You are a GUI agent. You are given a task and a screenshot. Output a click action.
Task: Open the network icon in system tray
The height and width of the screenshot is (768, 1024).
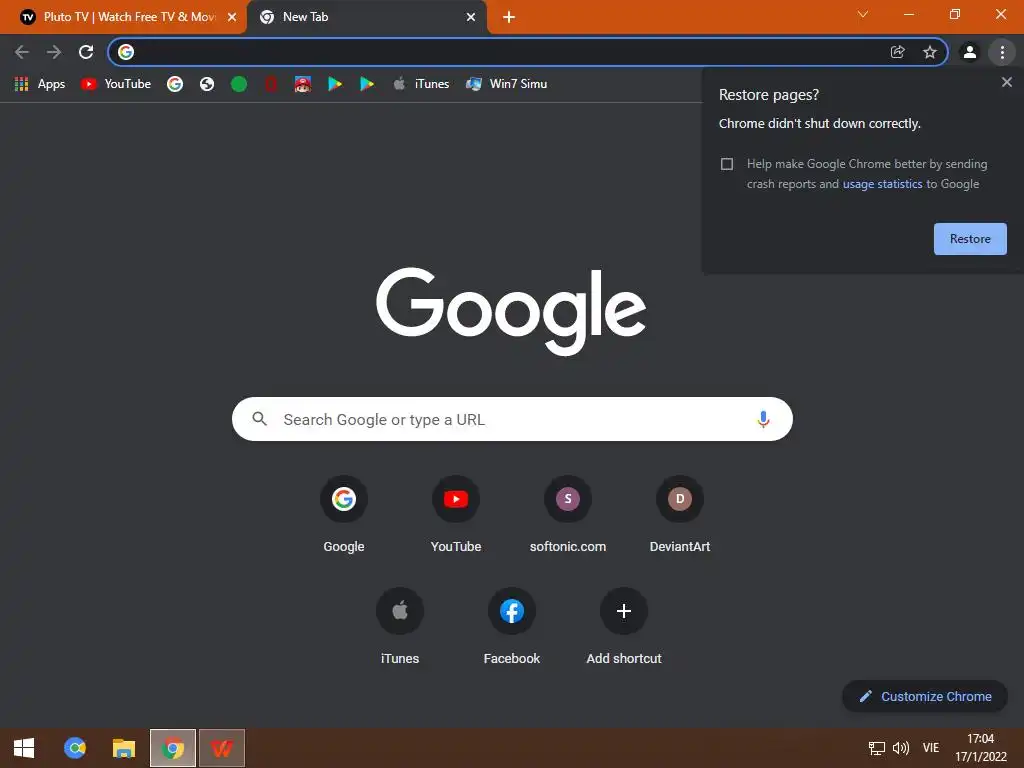[x=876, y=748]
